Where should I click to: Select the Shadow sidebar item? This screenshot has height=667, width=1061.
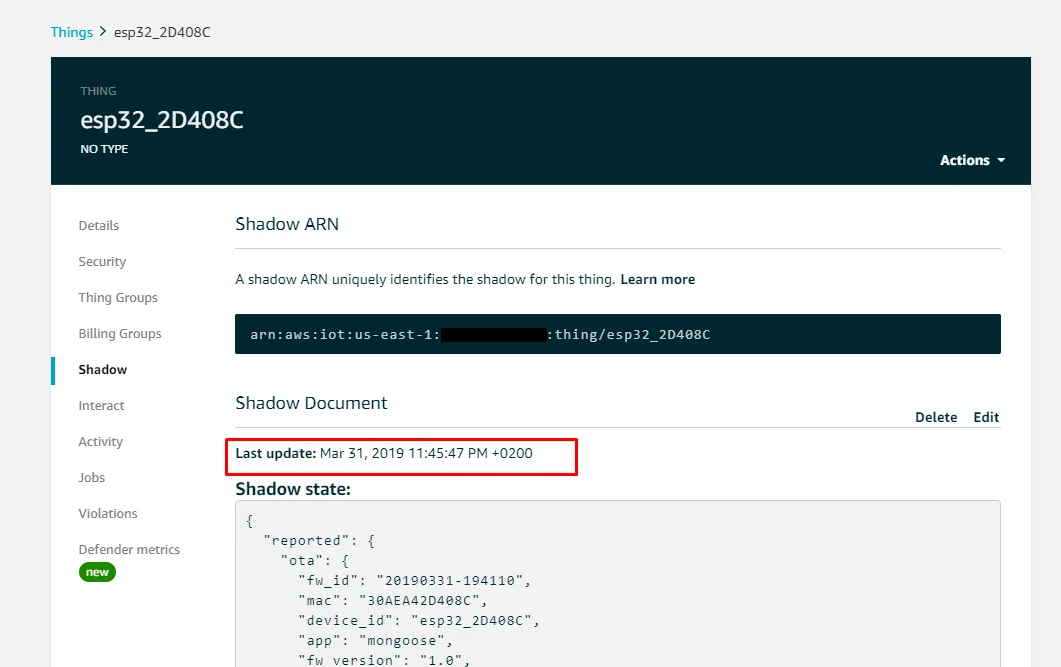tap(103, 370)
